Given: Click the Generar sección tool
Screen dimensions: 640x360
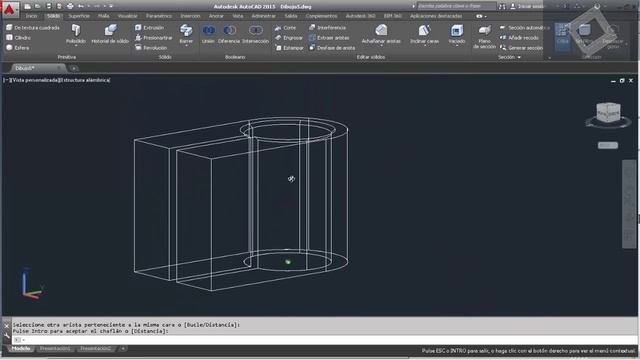Looking at the screenshot, I should [521, 48].
